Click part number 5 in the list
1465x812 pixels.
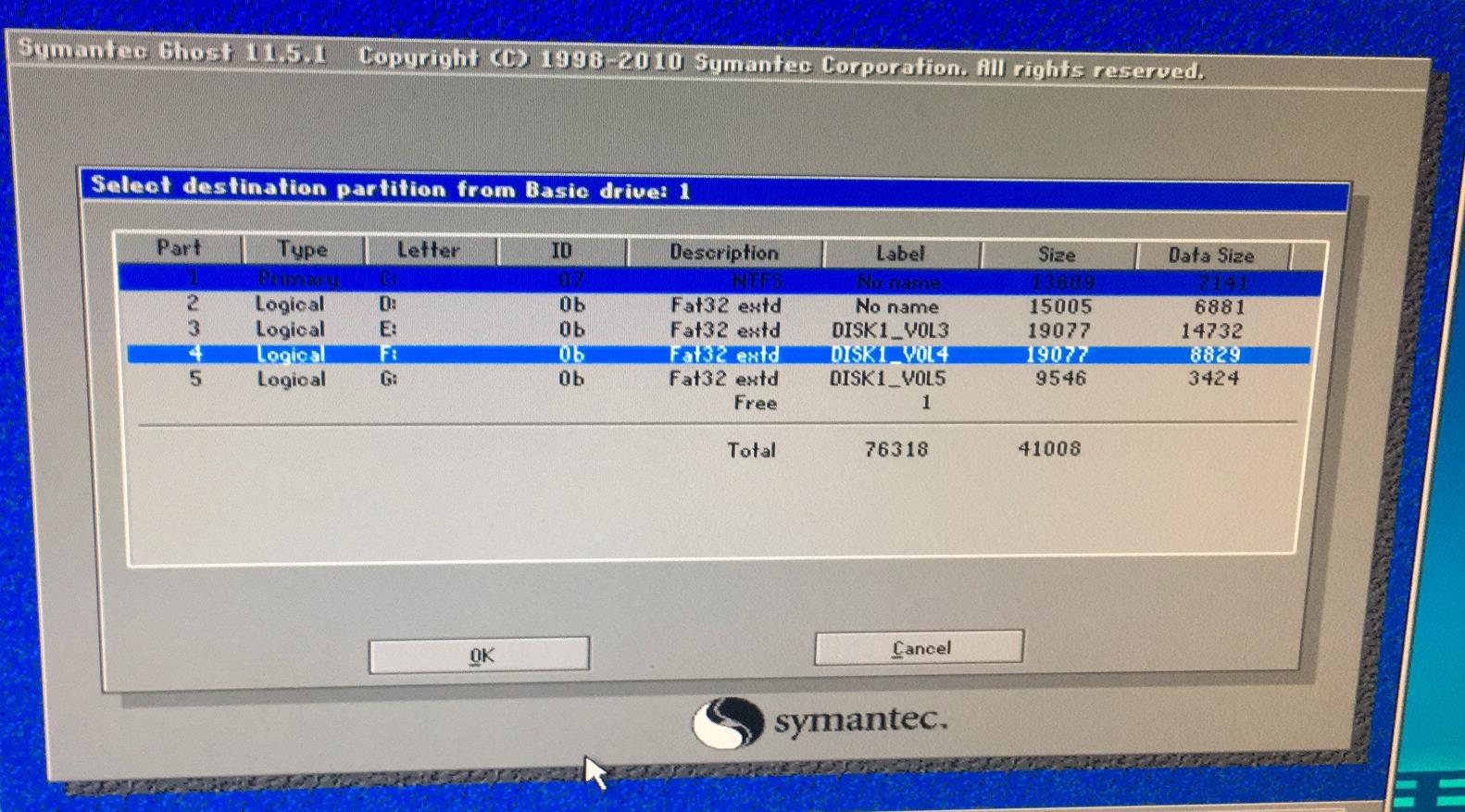pyautogui.click(x=194, y=378)
